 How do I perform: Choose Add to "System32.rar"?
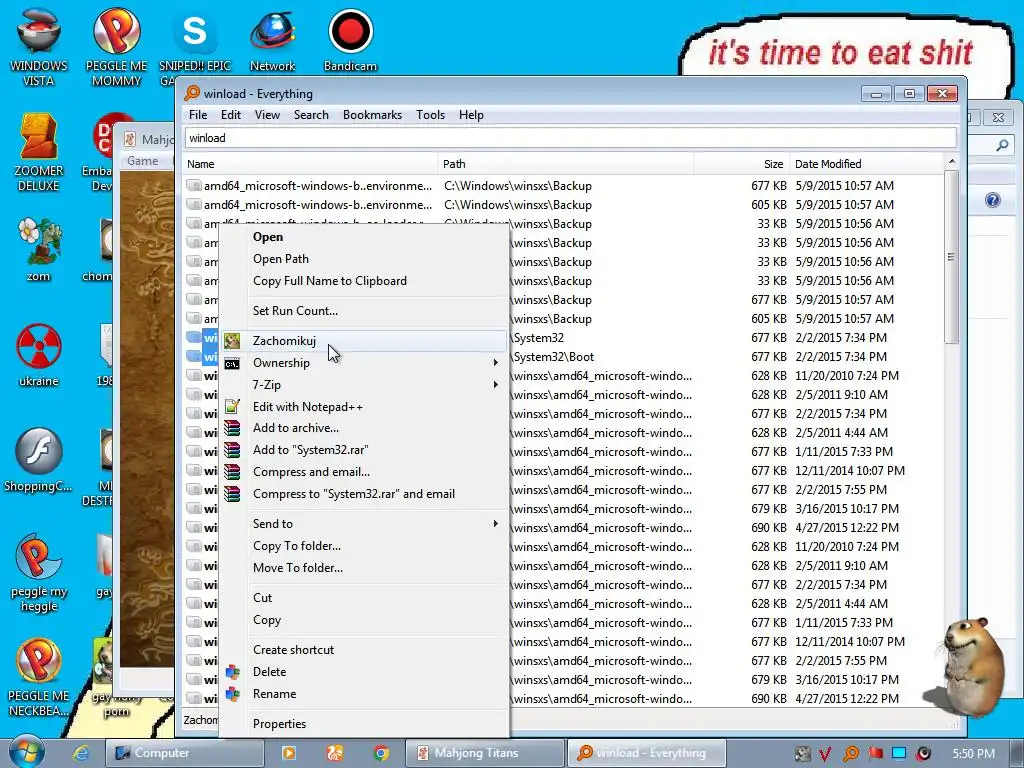click(363, 450)
